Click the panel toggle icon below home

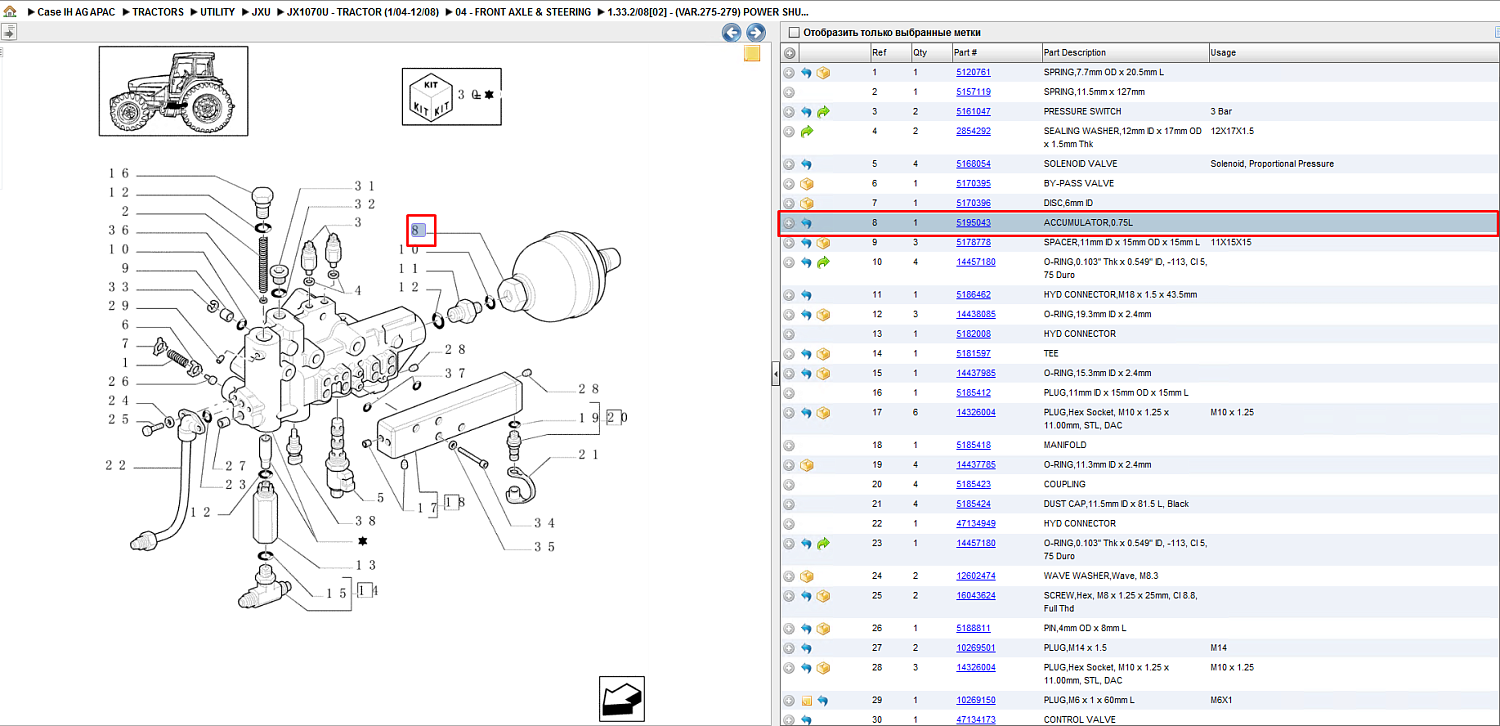(8, 32)
